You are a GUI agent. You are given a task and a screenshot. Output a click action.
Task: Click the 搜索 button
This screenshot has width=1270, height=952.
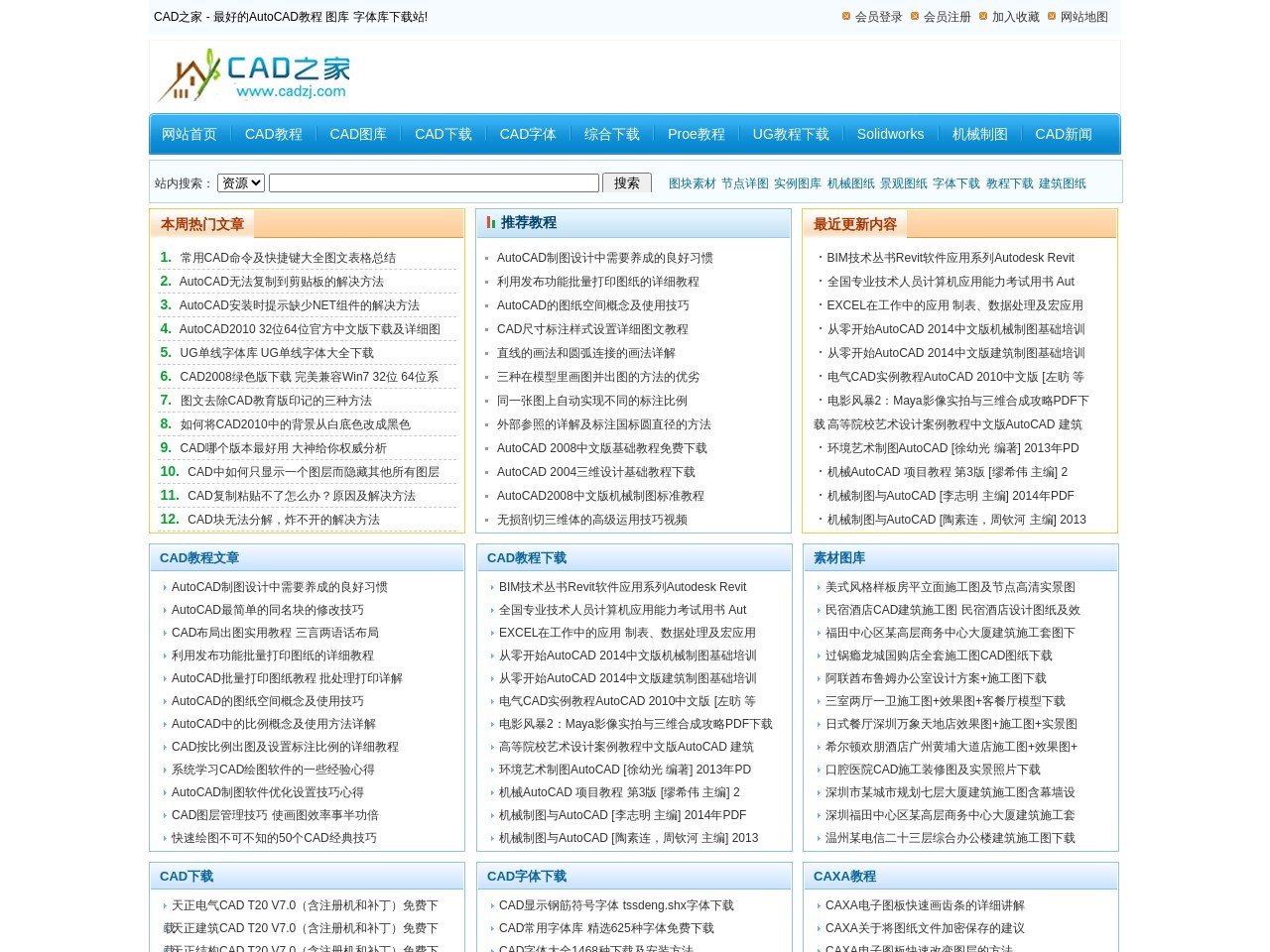click(x=627, y=182)
